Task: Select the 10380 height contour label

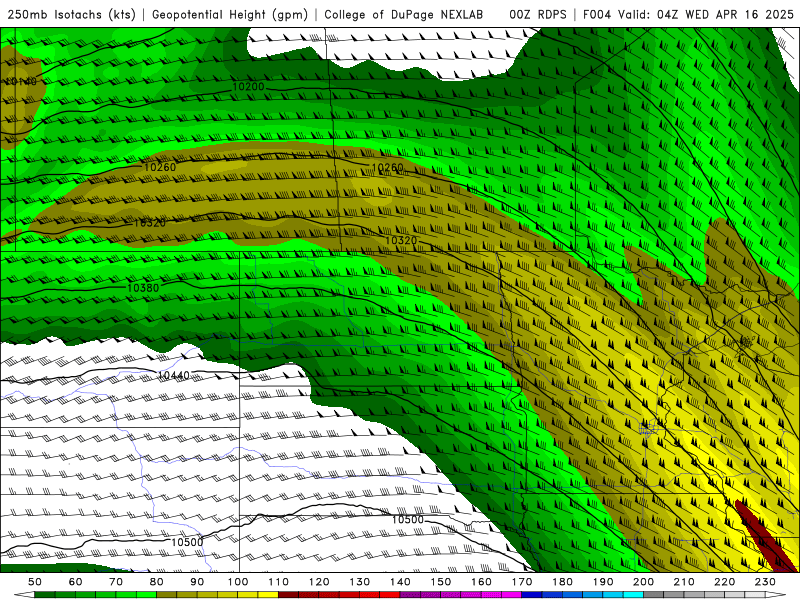Action: point(143,288)
